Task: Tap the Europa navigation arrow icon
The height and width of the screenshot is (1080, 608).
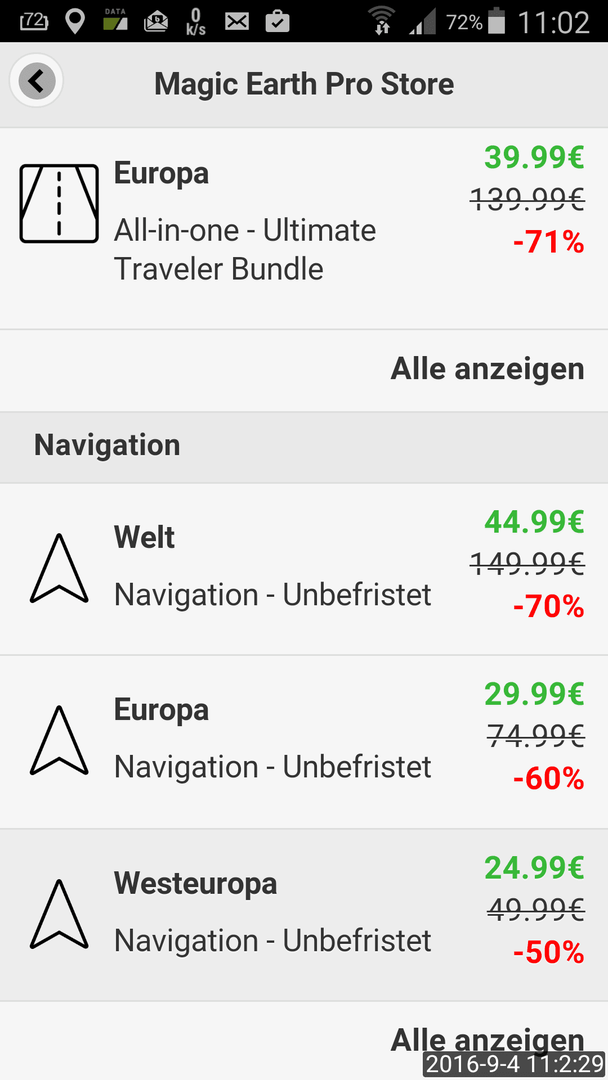Action: 59,740
